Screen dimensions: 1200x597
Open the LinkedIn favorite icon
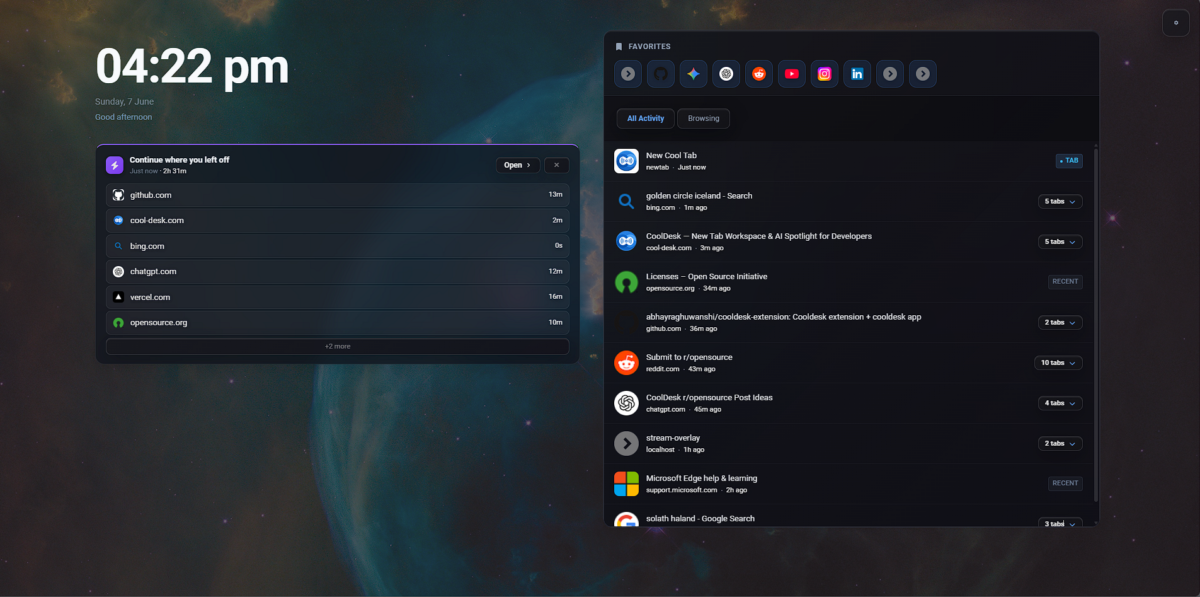point(857,73)
